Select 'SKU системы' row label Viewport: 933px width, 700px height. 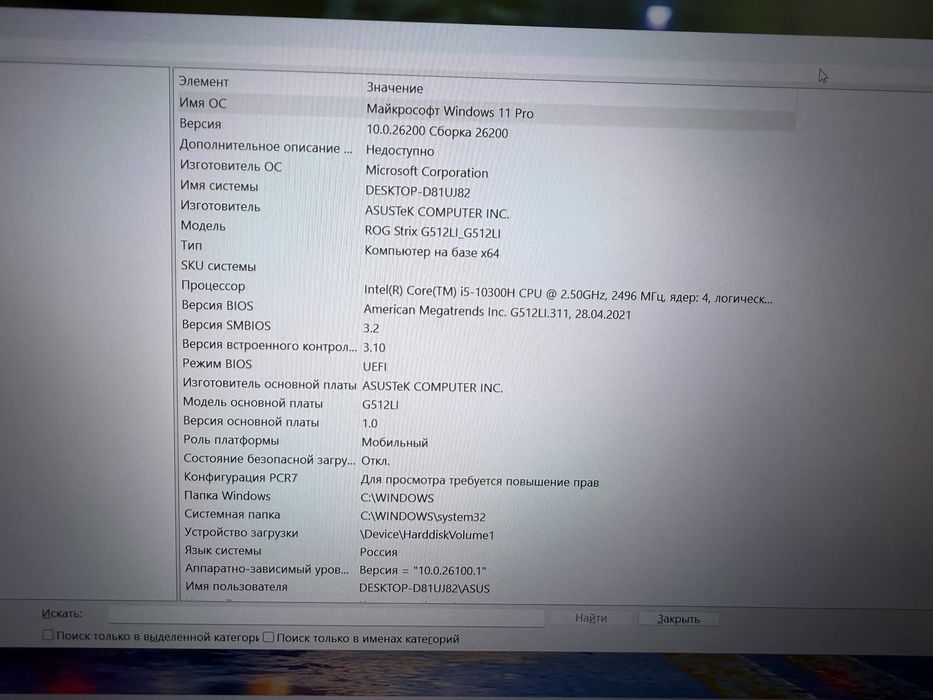coord(218,266)
